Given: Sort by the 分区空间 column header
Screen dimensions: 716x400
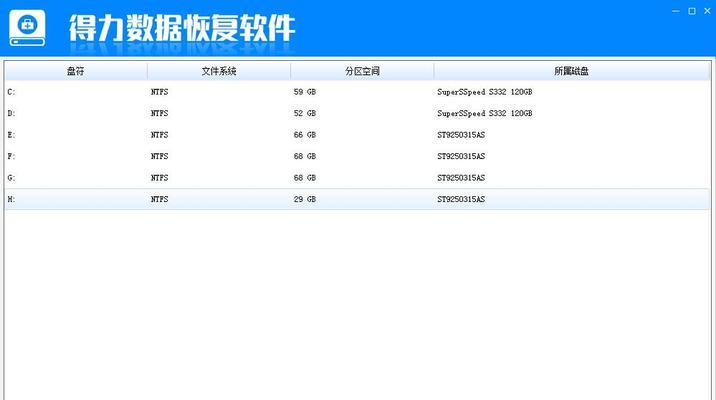Looking at the screenshot, I should click(x=362, y=71).
